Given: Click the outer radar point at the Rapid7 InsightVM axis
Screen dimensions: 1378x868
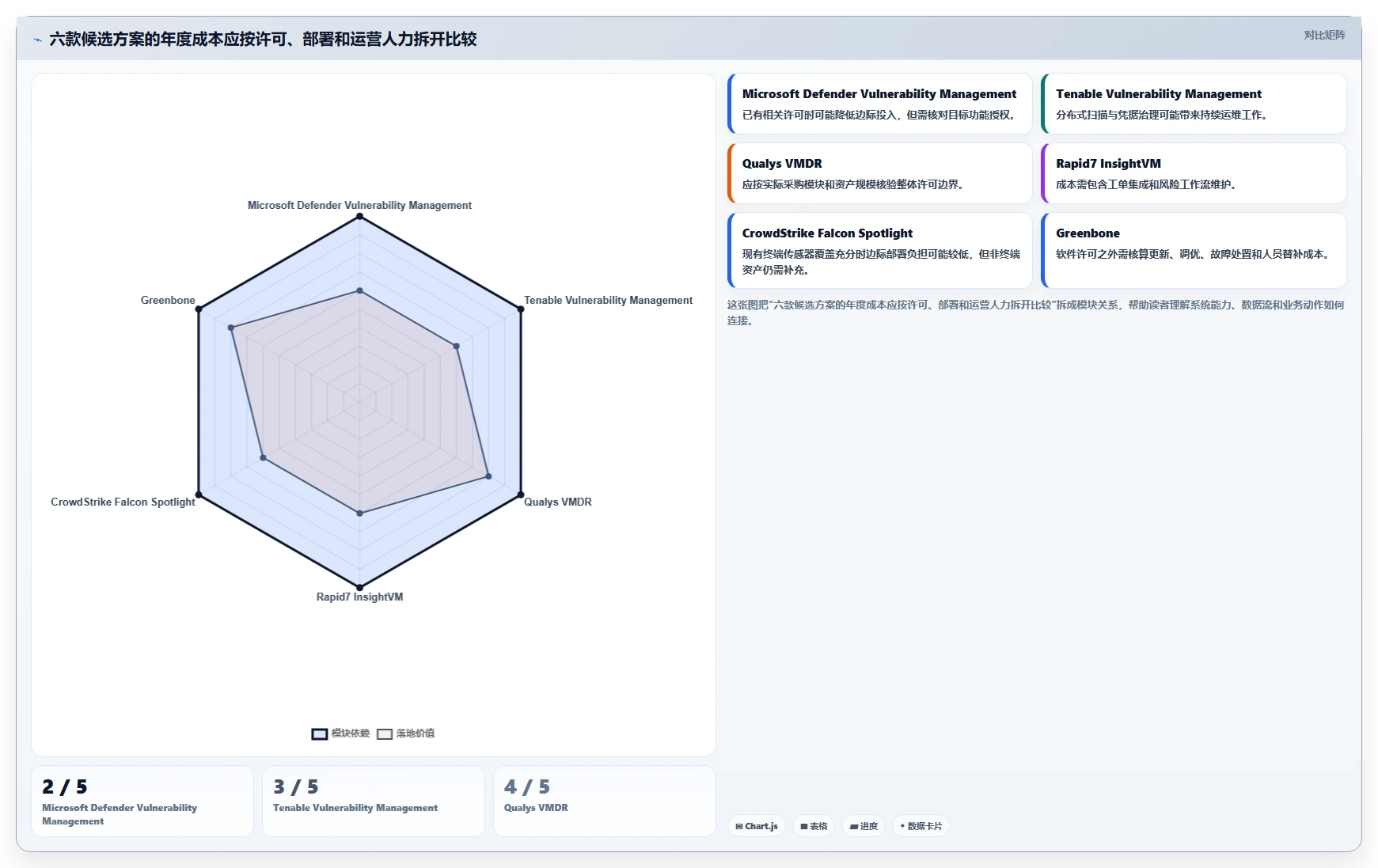Looking at the screenshot, I should [x=359, y=587].
